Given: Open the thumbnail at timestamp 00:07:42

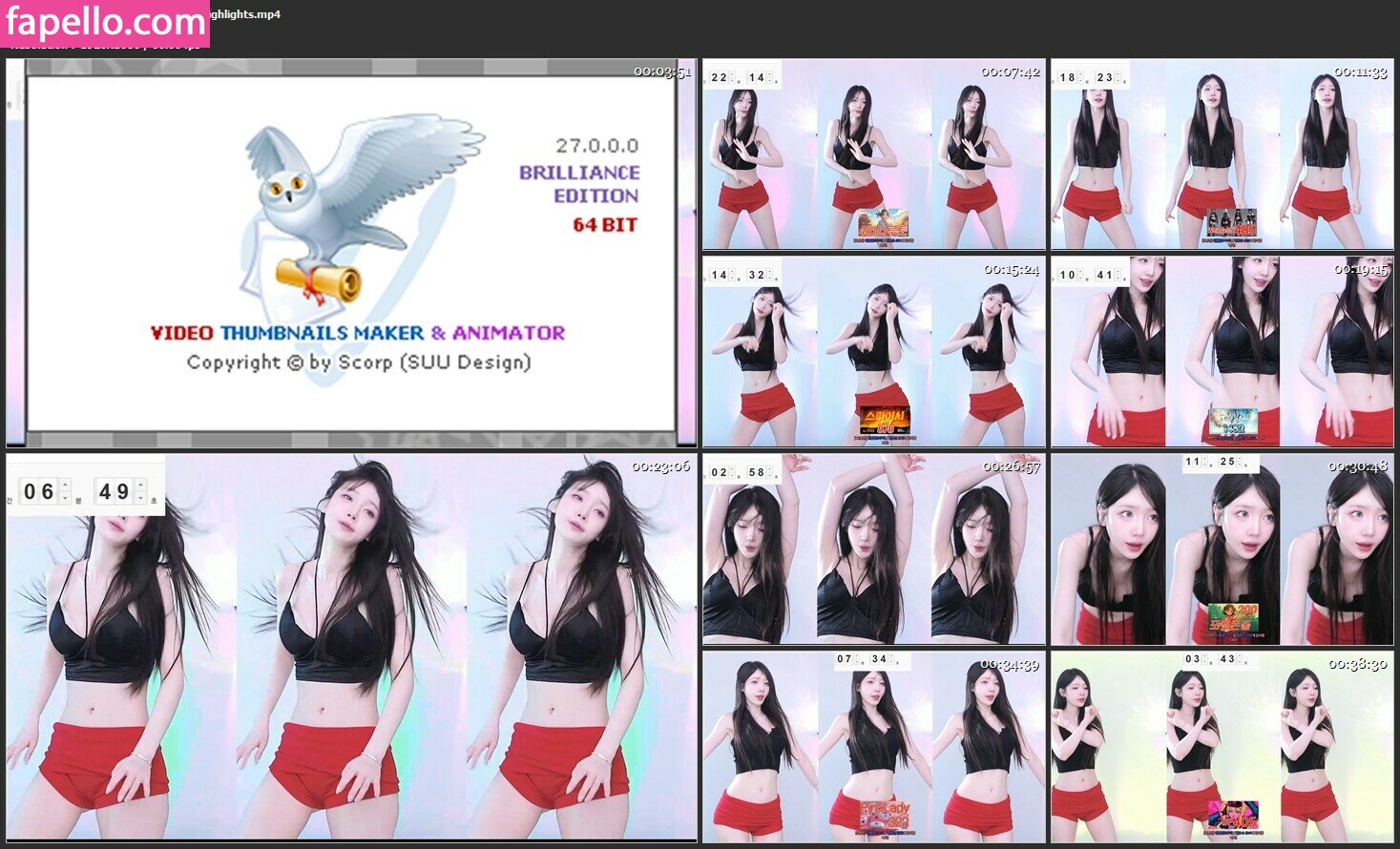Looking at the screenshot, I should [x=873, y=155].
